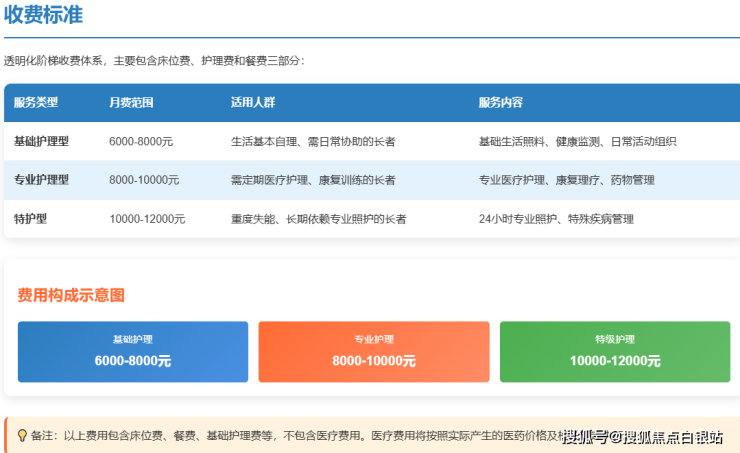Image resolution: width=740 pixels, height=453 pixels.
Task: Select the 特护型 row label
Action: pos(30,219)
